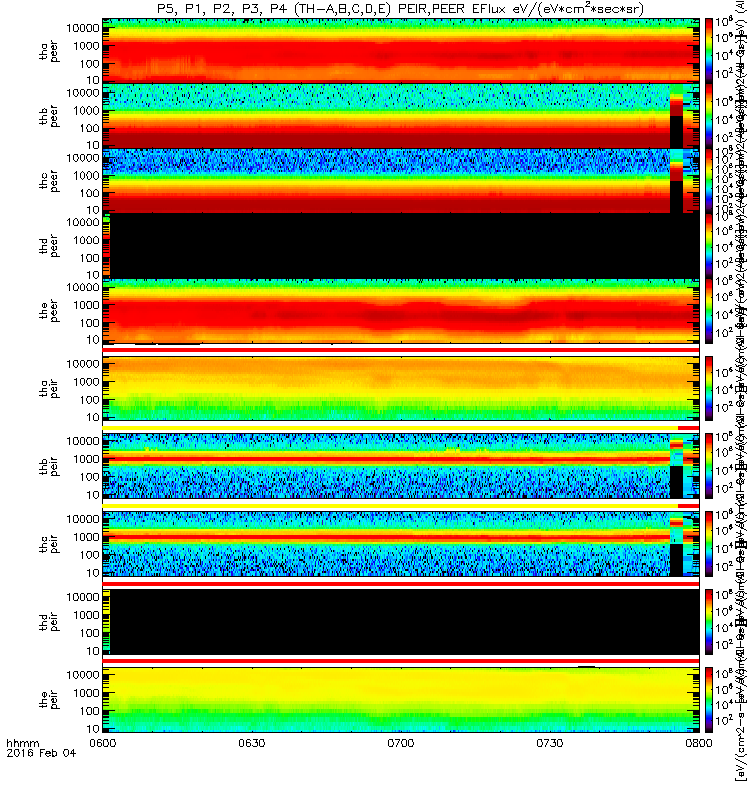Click the "2016 Feb 04" date label

click(x=41, y=753)
